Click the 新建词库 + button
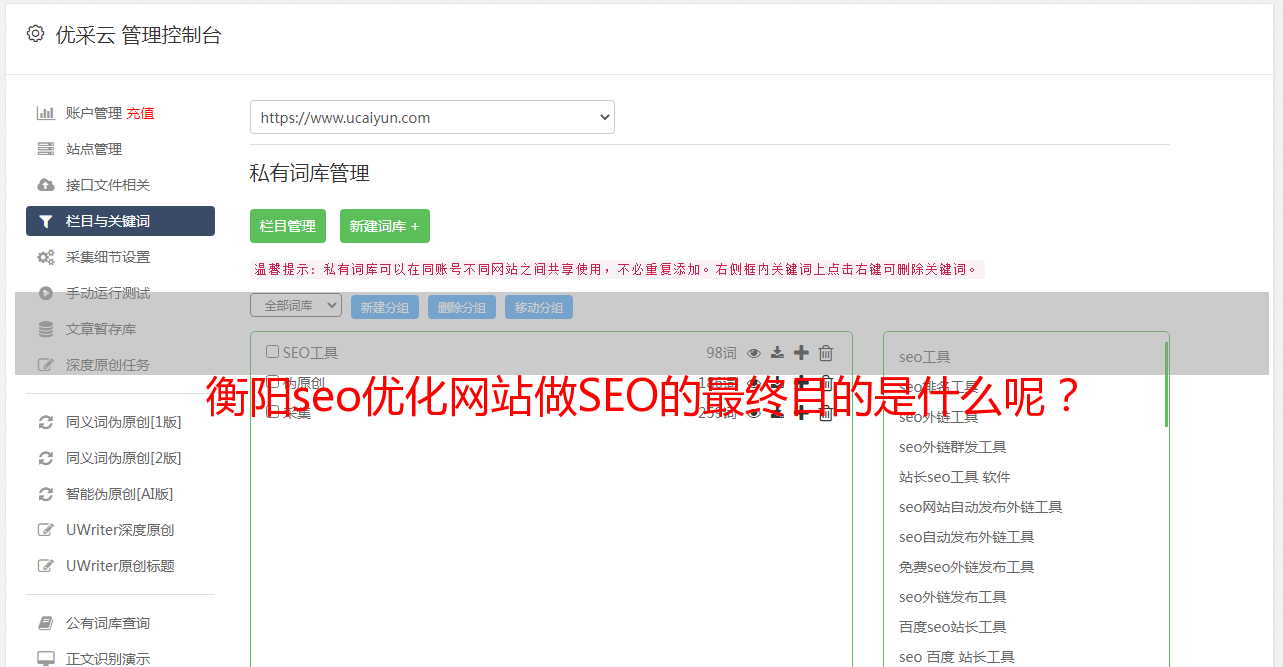The image size is (1283, 667). [x=385, y=226]
